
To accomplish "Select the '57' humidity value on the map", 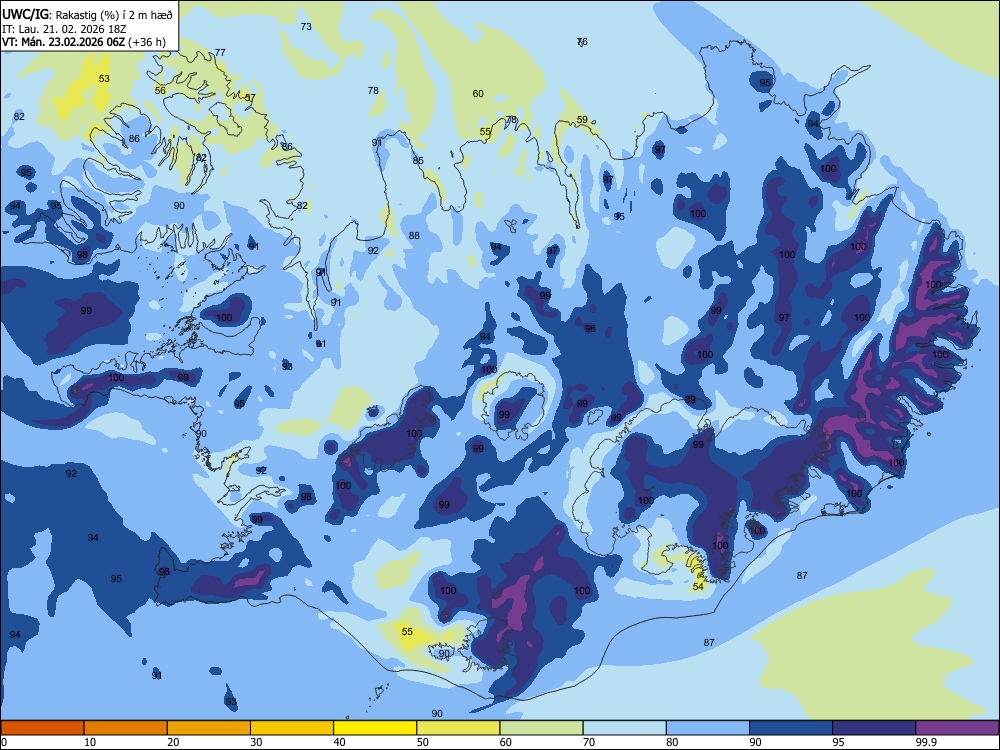I will point(250,98).
